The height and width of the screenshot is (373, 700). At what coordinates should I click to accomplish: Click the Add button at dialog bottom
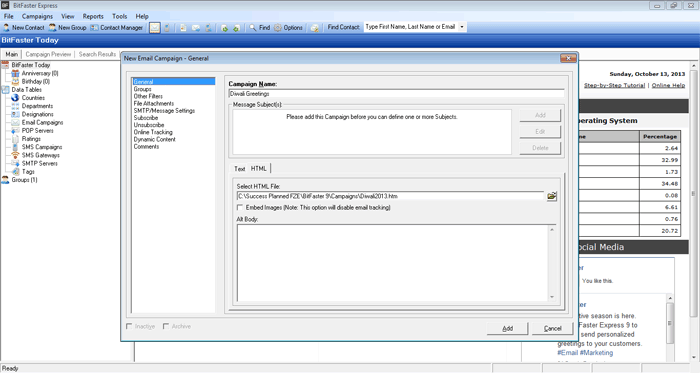tap(508, 328)
